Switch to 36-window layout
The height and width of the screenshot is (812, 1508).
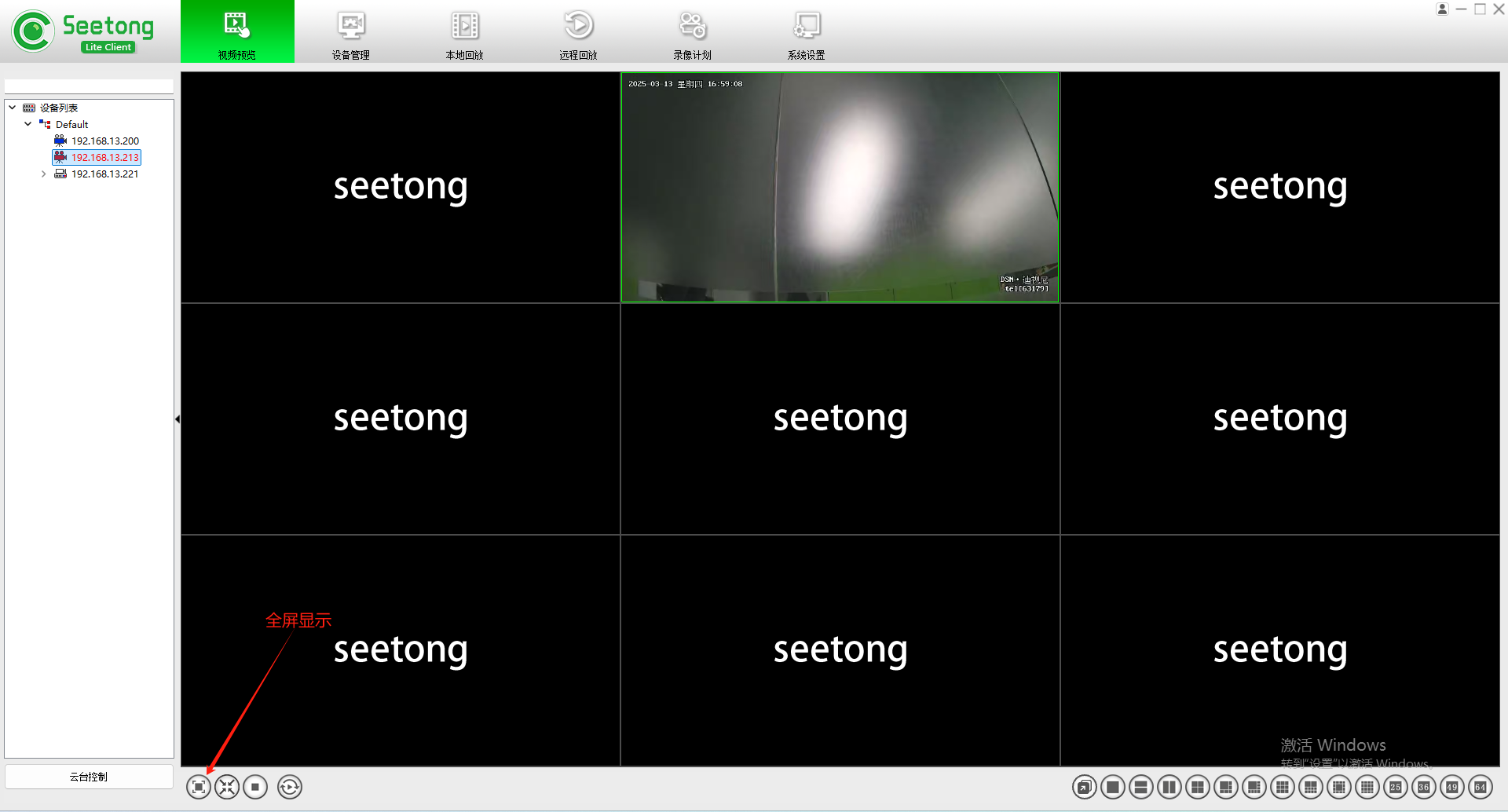[x=1424, y=787]
